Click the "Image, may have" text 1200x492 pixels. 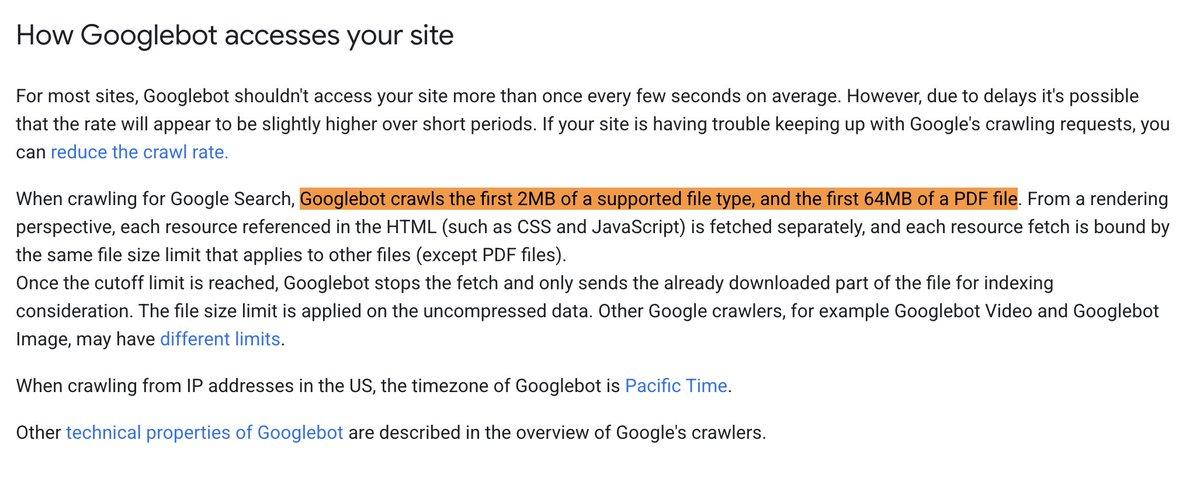pos(85,338)
